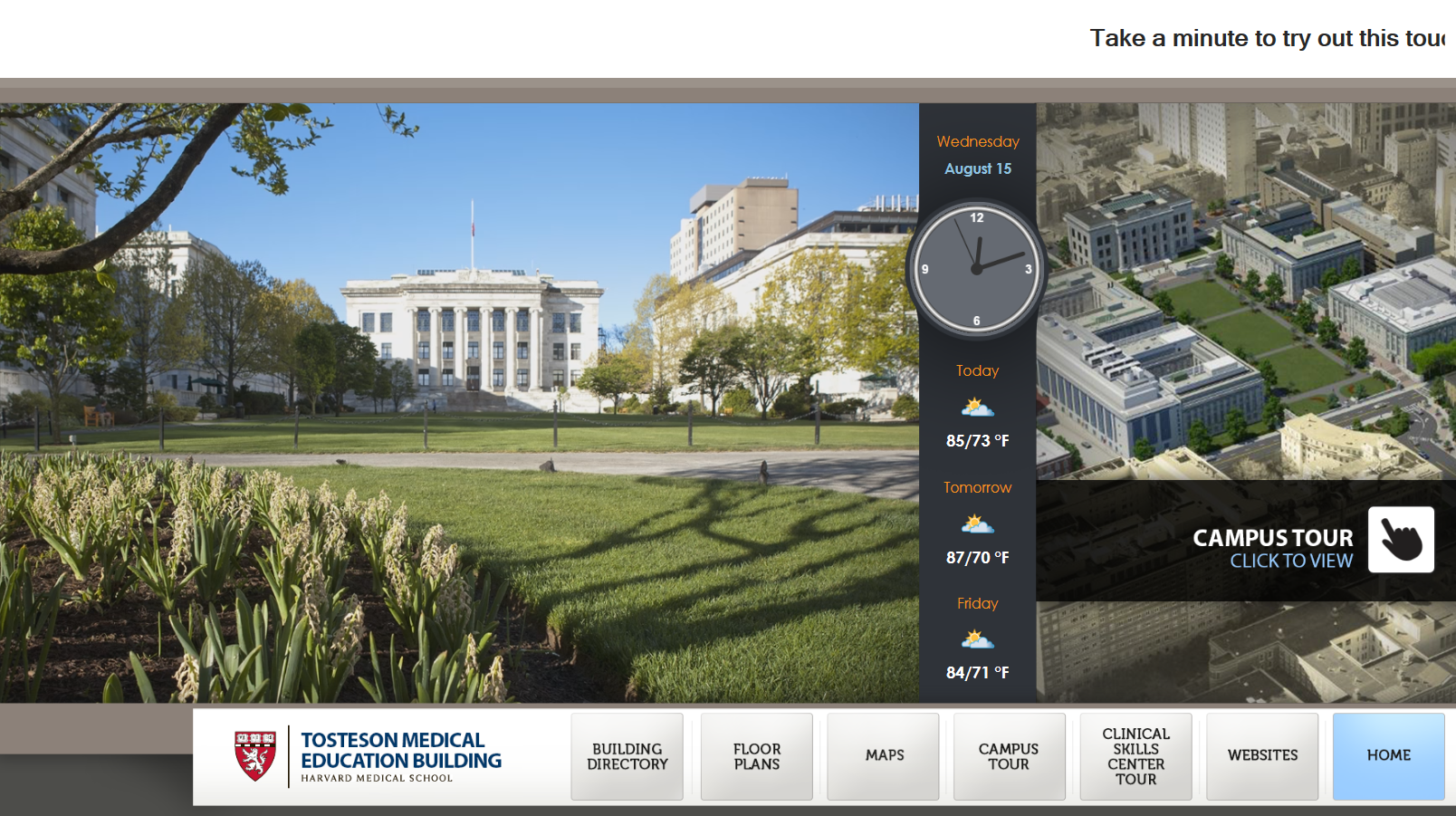
Task: Launch Clinical Skills Center Tour
Action: 1135,756
